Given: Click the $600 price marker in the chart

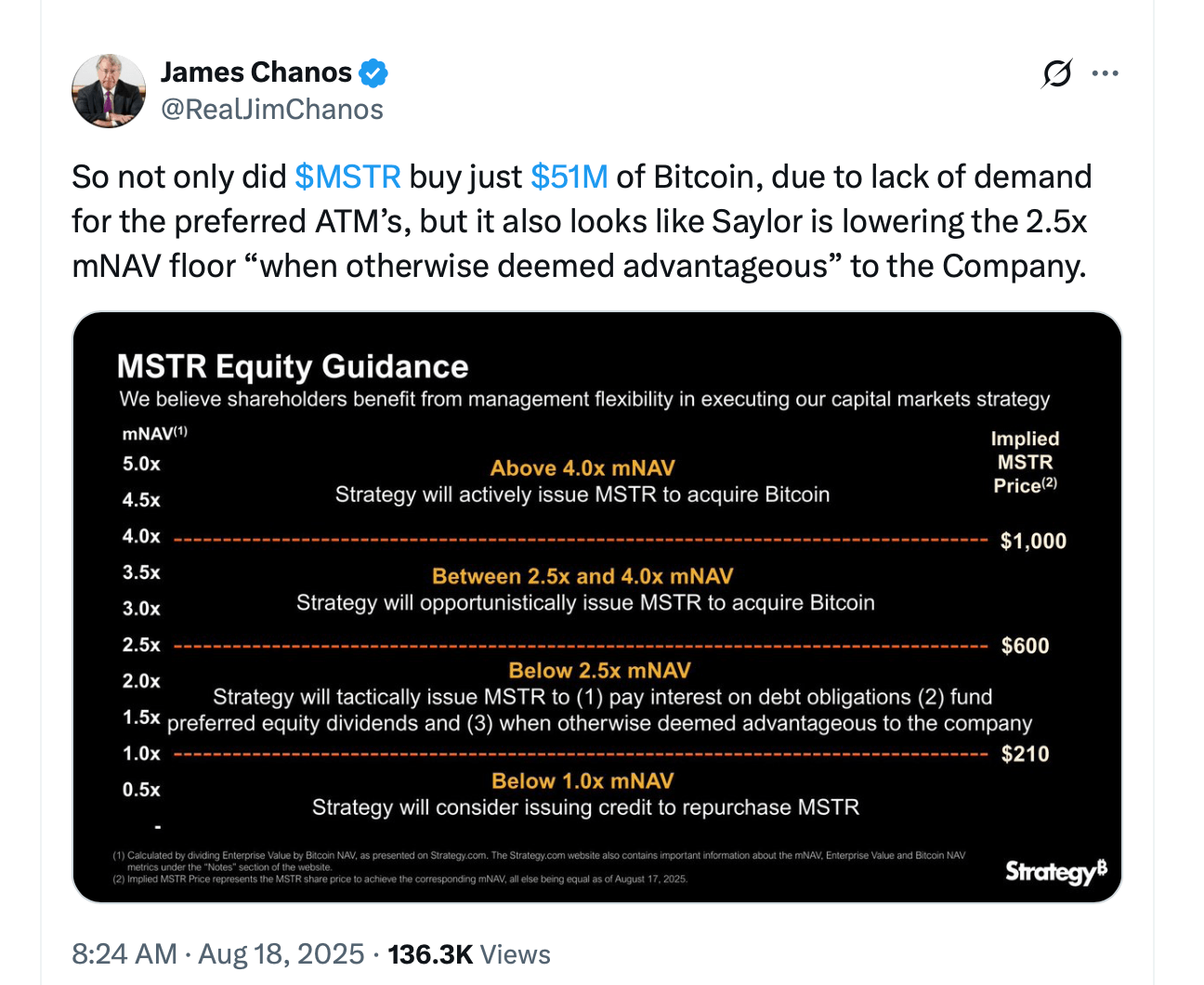Looking at the screenshot, I should pos(1026,645).
